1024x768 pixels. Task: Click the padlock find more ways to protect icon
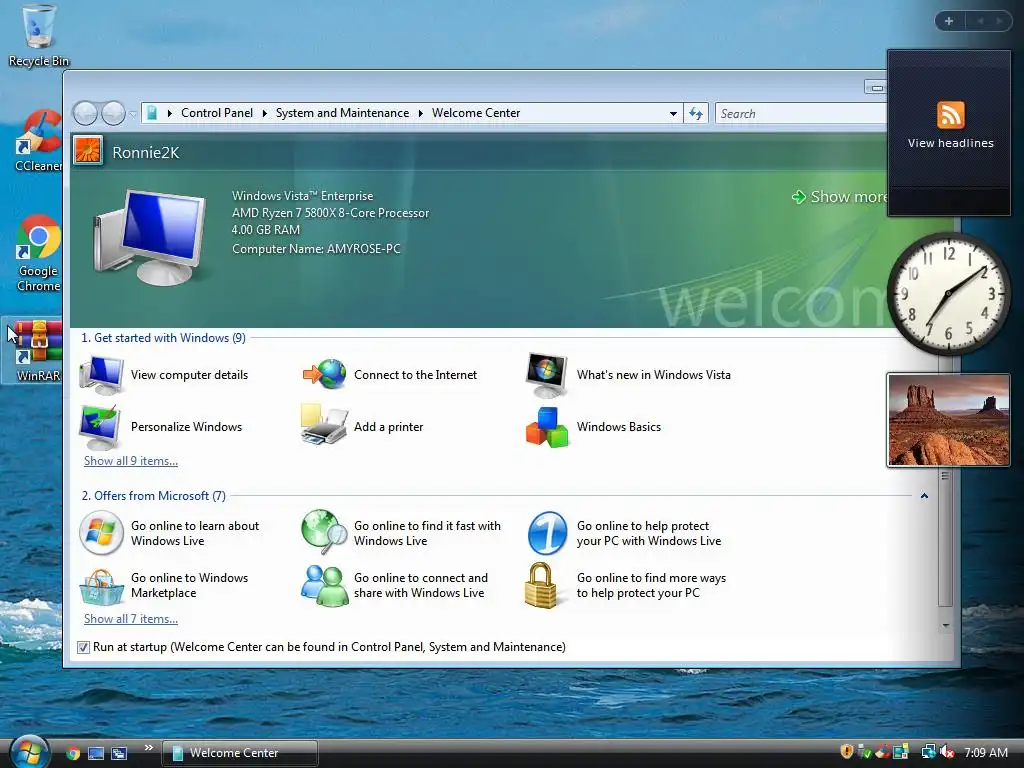541,585
